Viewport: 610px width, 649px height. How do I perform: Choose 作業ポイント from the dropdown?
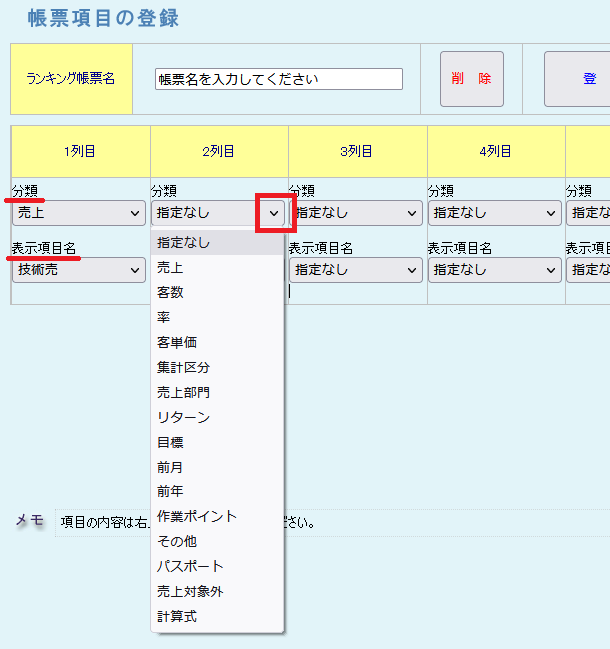point(197,517)
